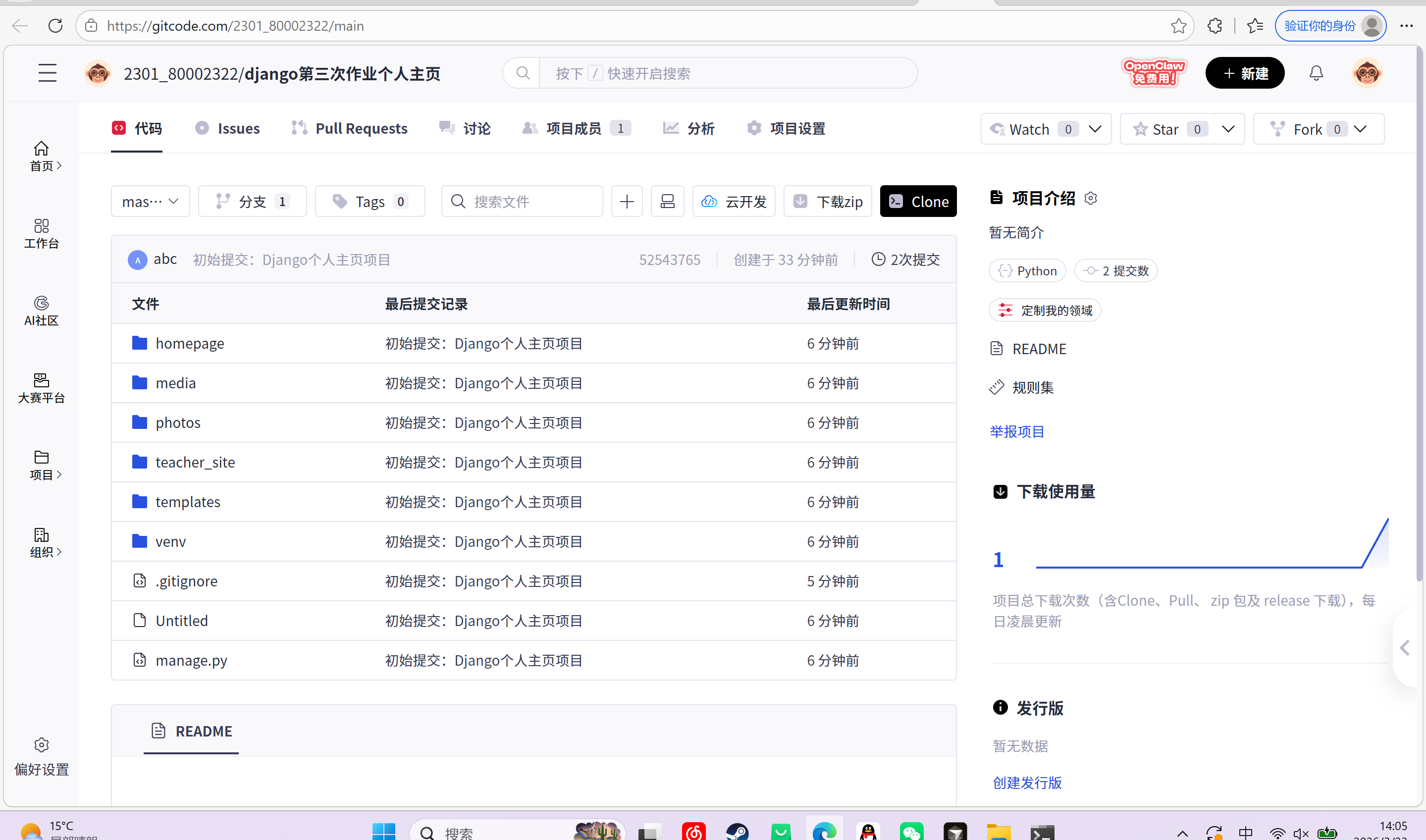Switch to the 代码 tab
This screenshot has height=840, width=1426.
(137, 128)
